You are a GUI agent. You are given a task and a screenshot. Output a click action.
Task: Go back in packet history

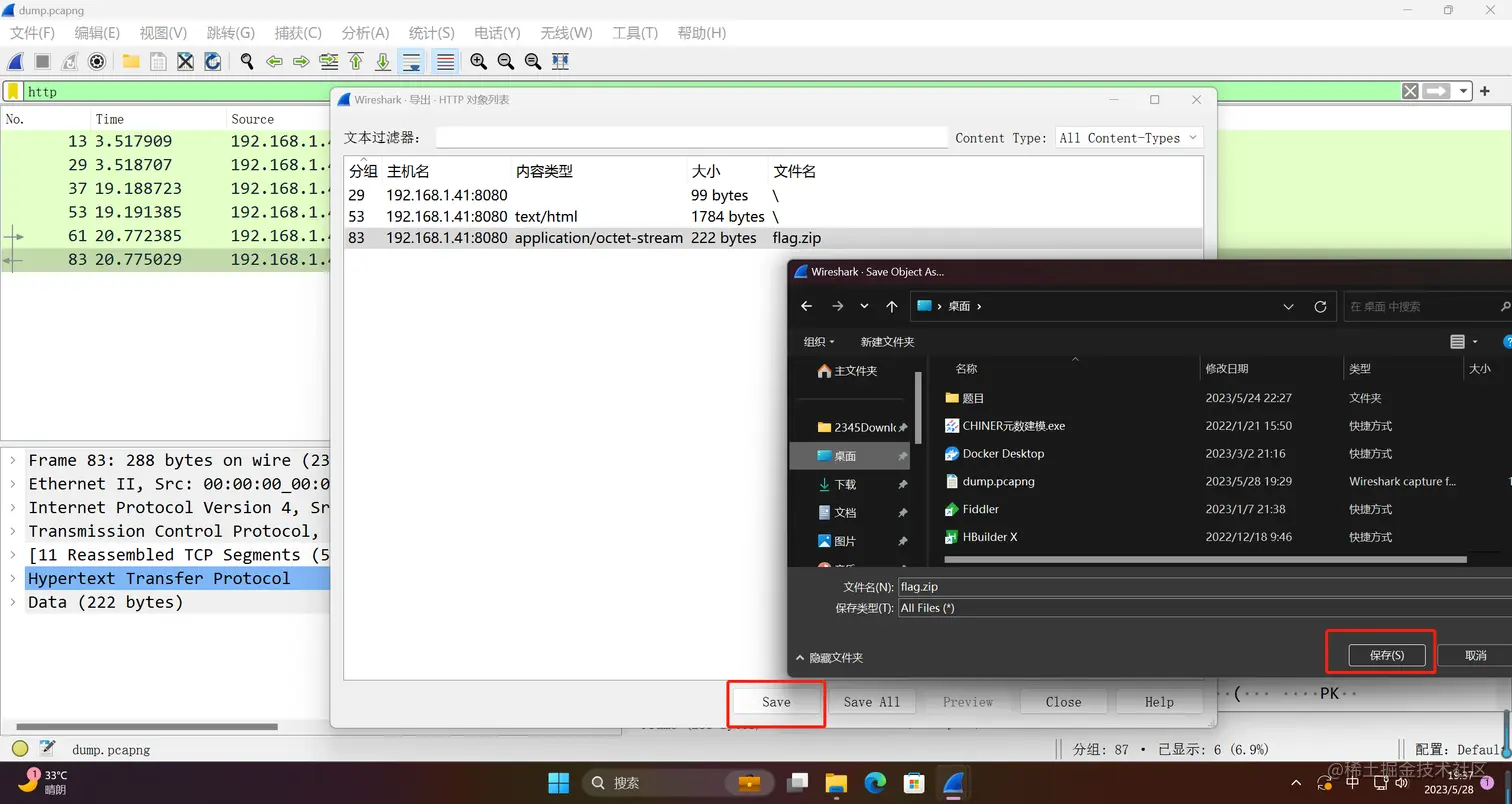click(x=274, y=62)
